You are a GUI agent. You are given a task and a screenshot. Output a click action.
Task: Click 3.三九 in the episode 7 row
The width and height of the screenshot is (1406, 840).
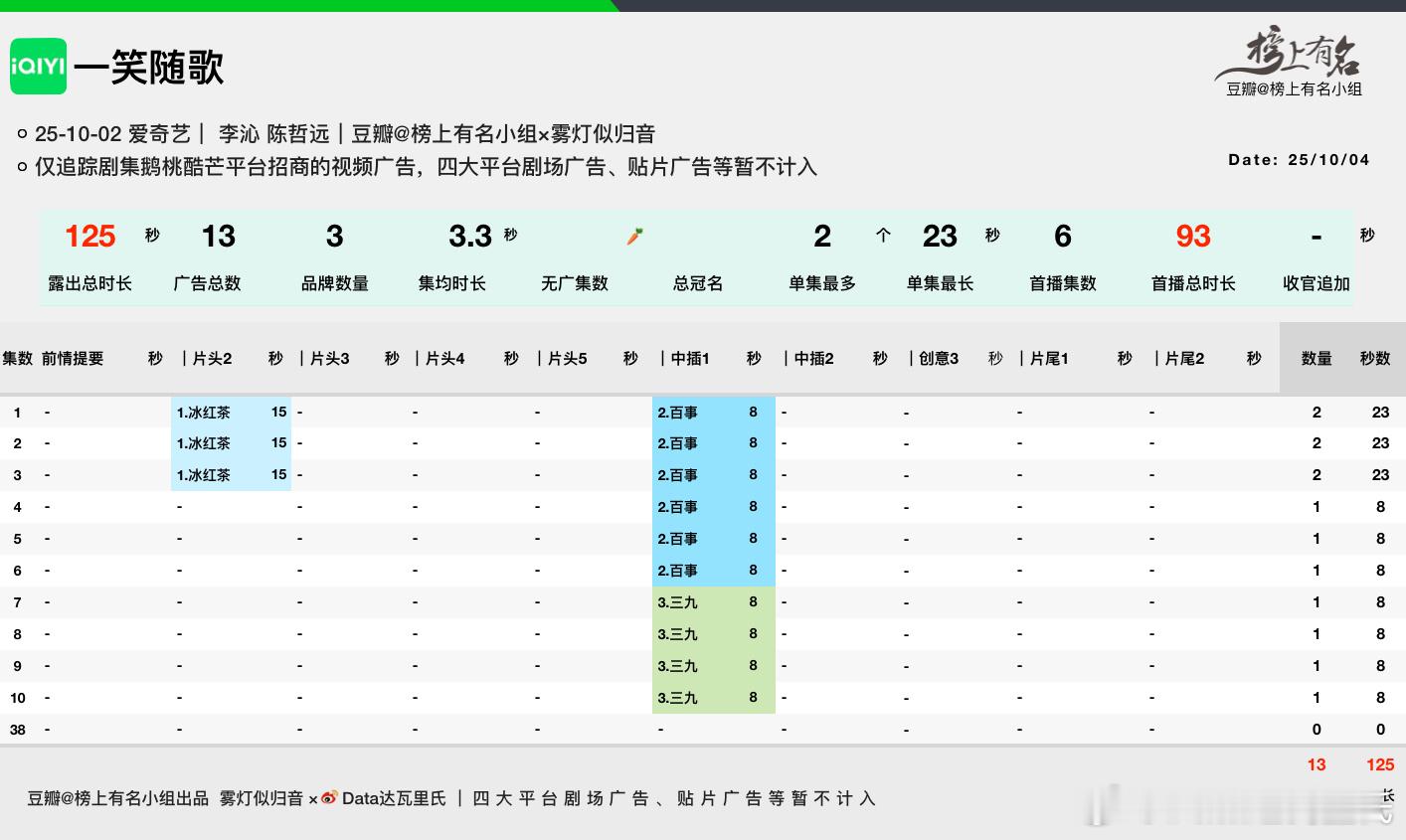coord(677,602)
